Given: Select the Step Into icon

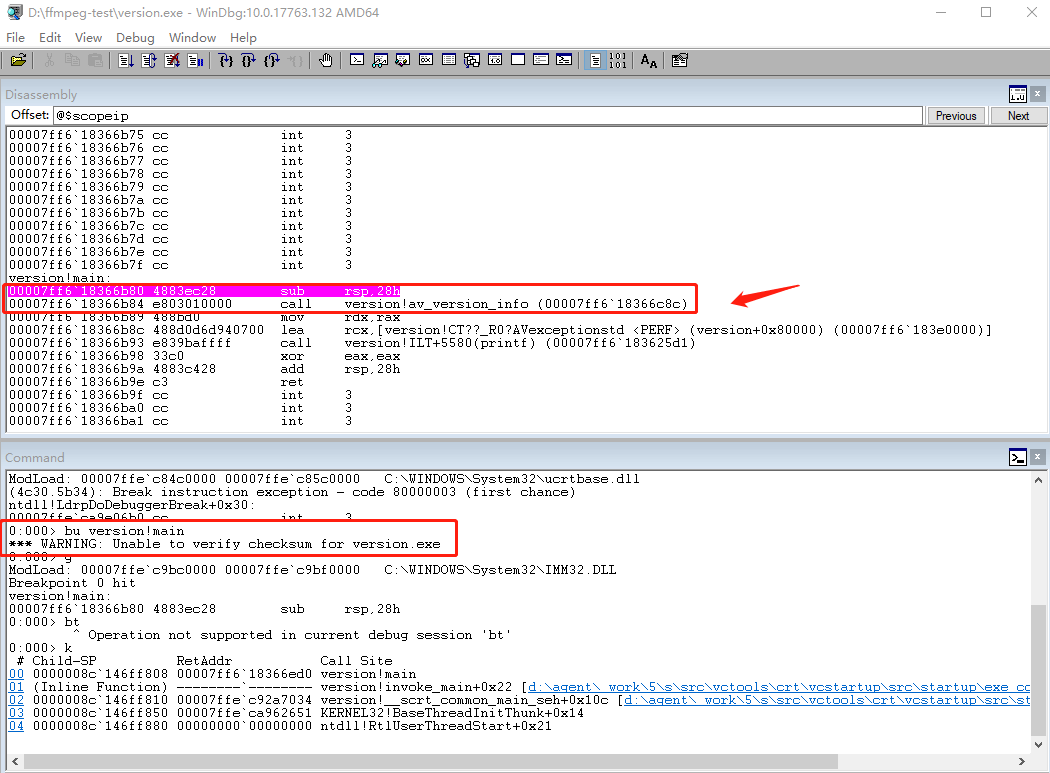Looking at the screenshot, I should (229, 60).
